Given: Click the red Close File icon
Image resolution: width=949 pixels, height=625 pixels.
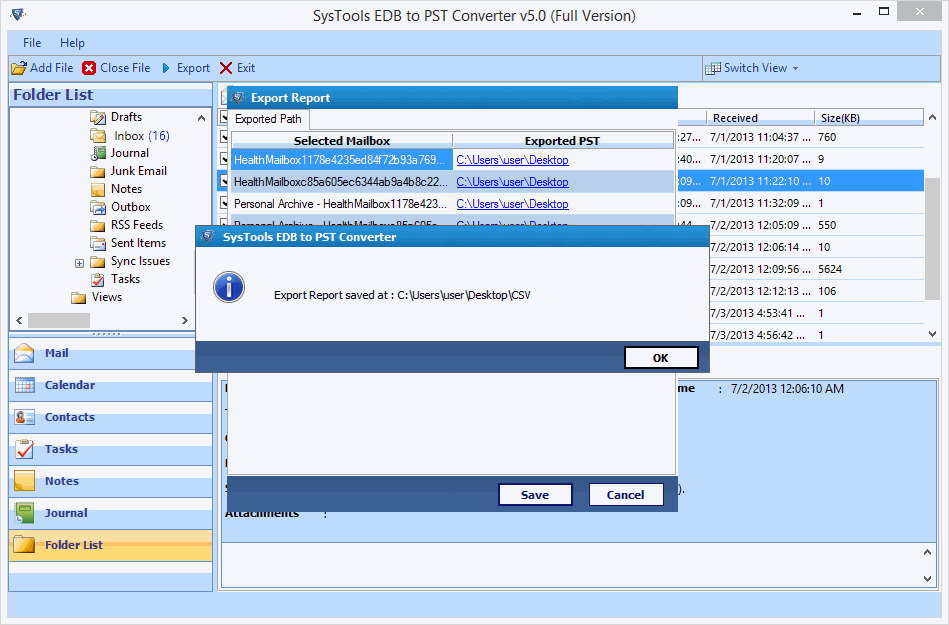Looking at the screenshot, I should pos(89,68).
